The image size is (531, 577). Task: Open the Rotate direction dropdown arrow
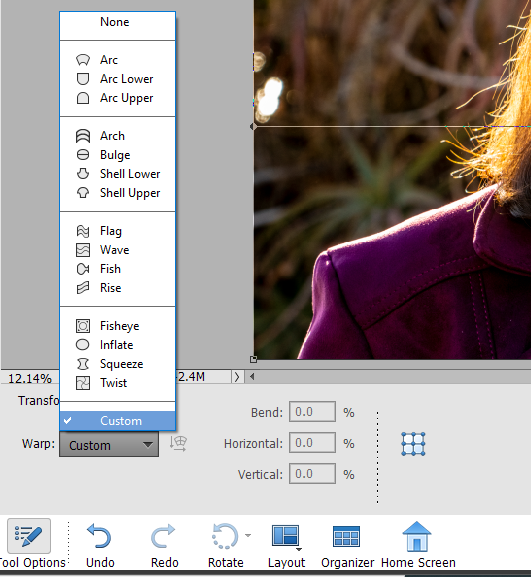(248, 535)
